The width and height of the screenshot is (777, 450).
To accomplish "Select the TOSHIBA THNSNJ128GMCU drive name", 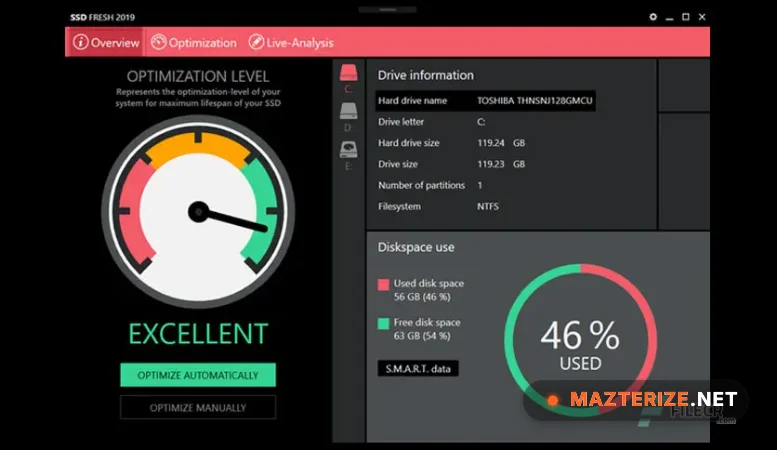I will [x=535, y=101].
